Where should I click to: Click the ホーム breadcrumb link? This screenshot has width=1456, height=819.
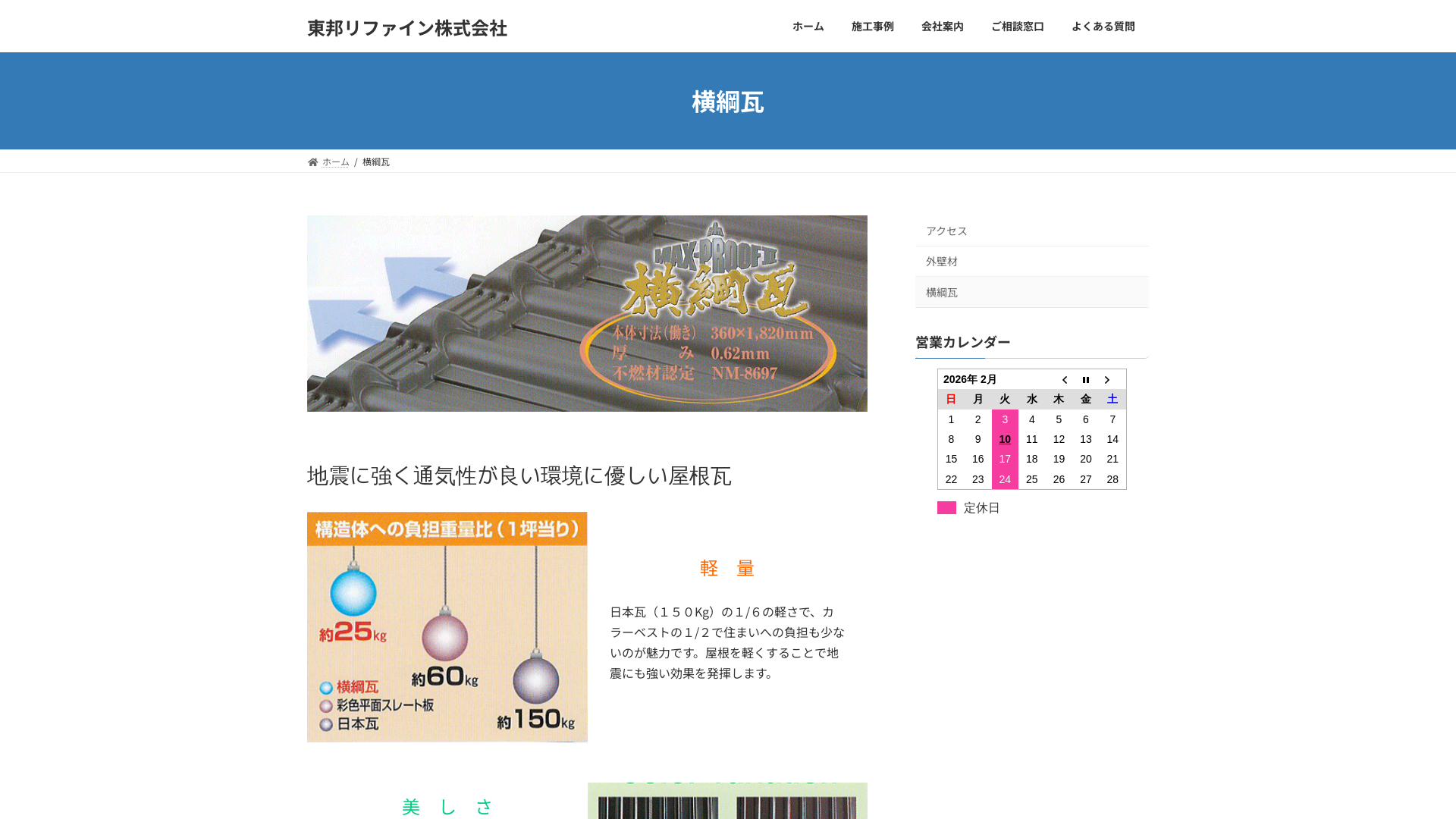coord(334,162)
